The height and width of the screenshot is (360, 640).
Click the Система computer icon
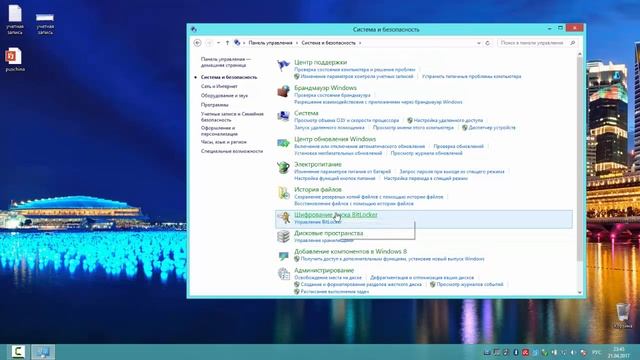tap(283, 116)
